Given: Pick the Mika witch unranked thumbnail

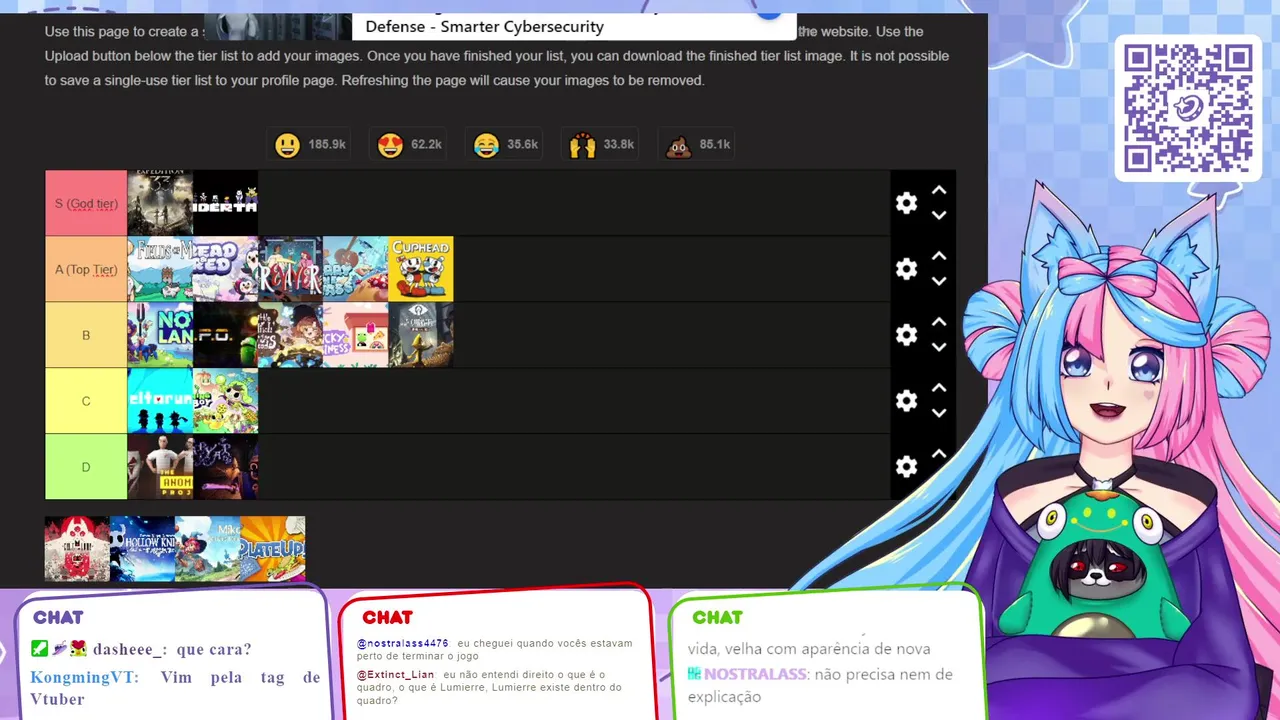Looking at the screenshot, I should click(x=207, y=549).
